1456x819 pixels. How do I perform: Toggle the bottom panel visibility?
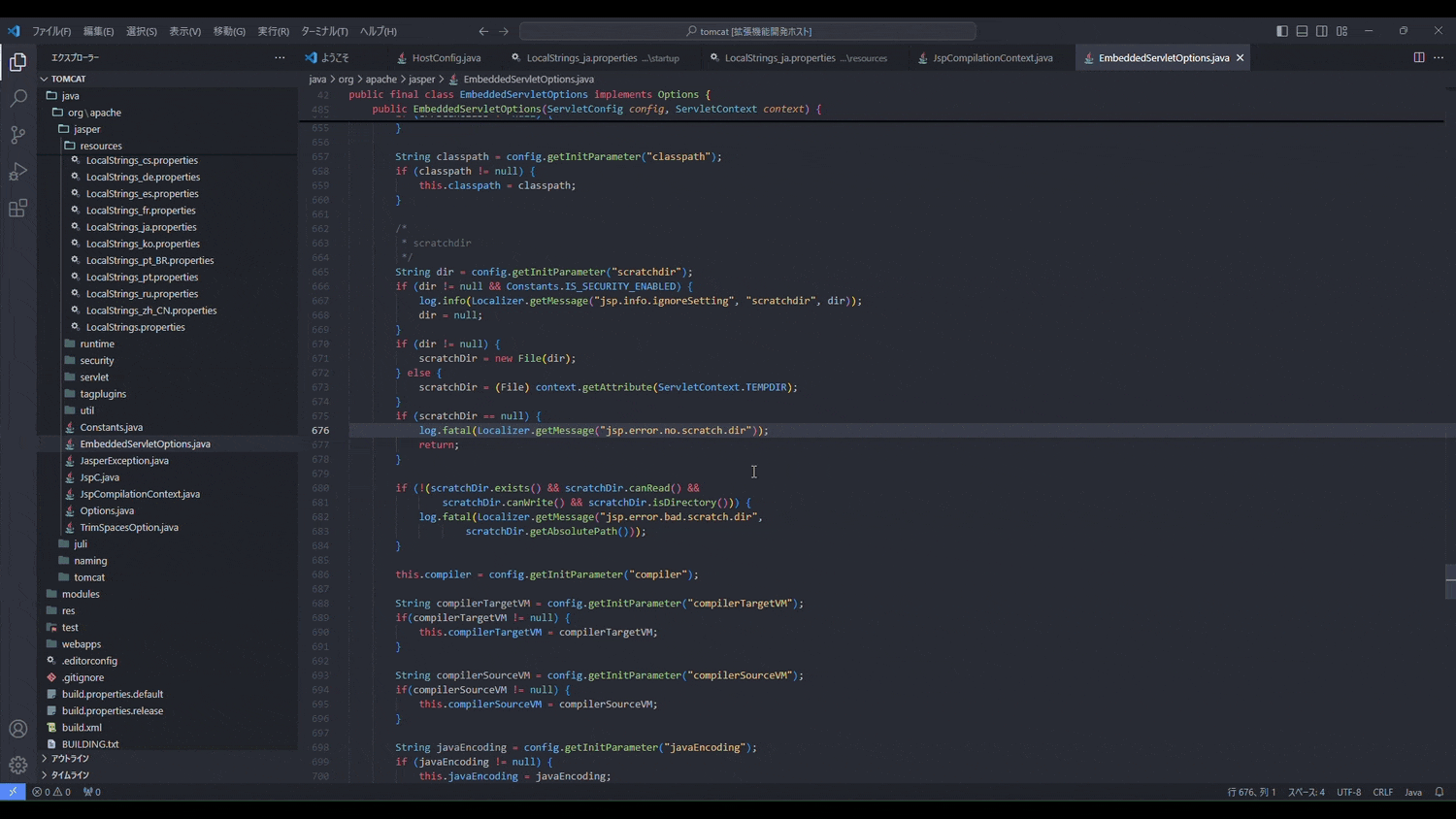click(1302, 30)
